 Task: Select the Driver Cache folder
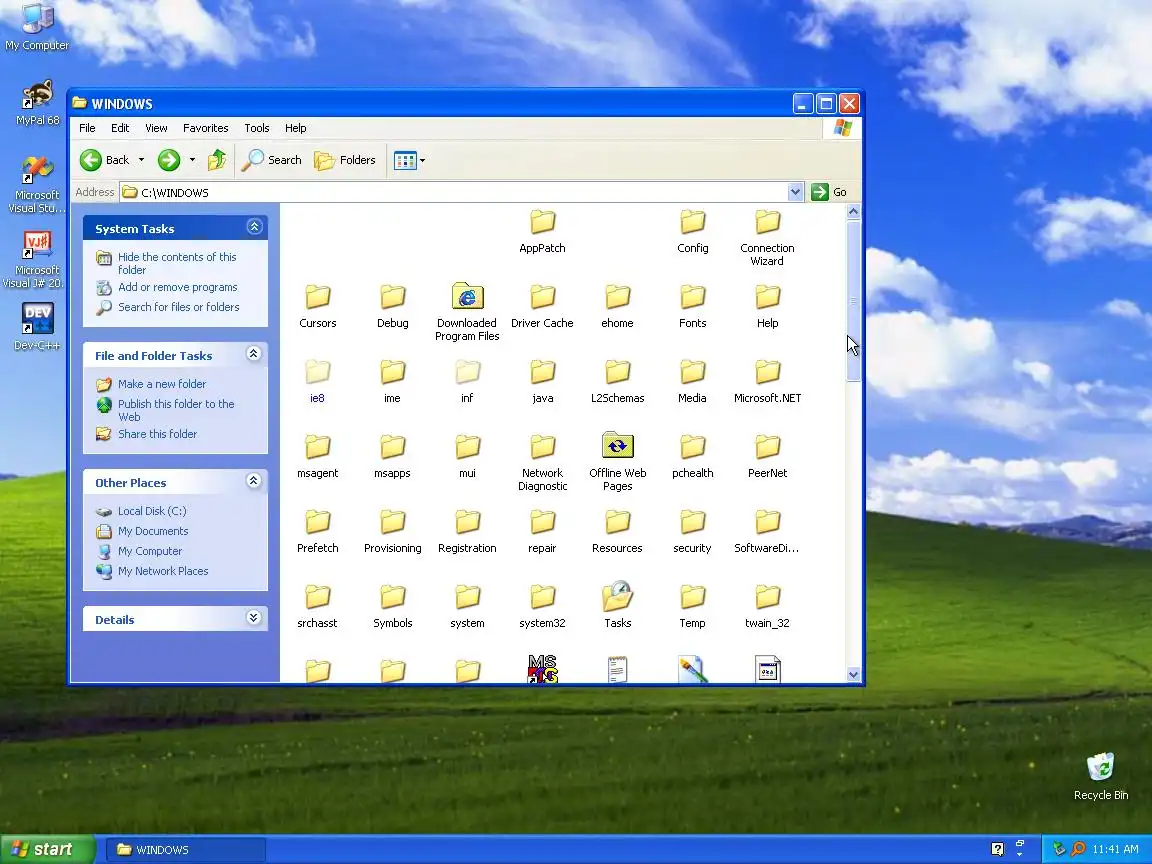pos(542,306)
